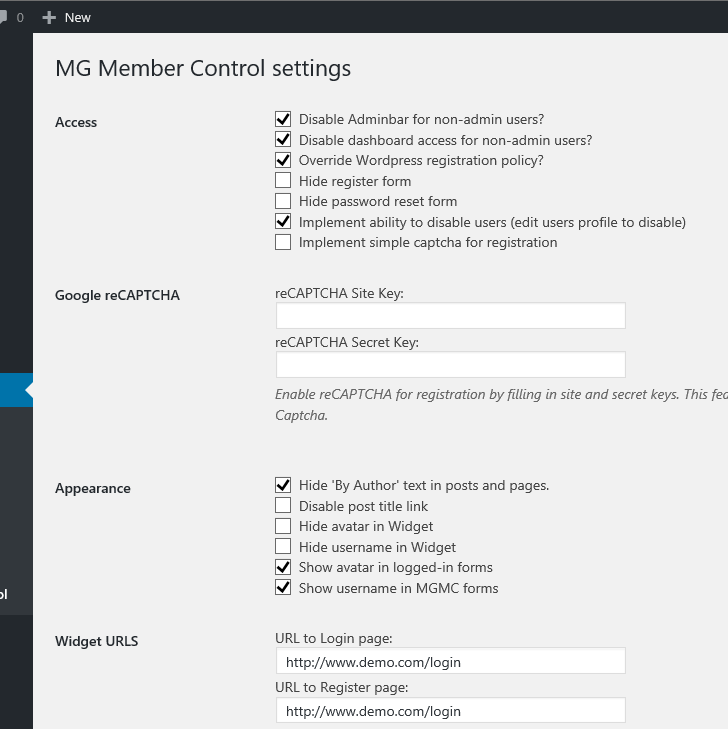Enable Hide register form checkbox

coord(283,180)
